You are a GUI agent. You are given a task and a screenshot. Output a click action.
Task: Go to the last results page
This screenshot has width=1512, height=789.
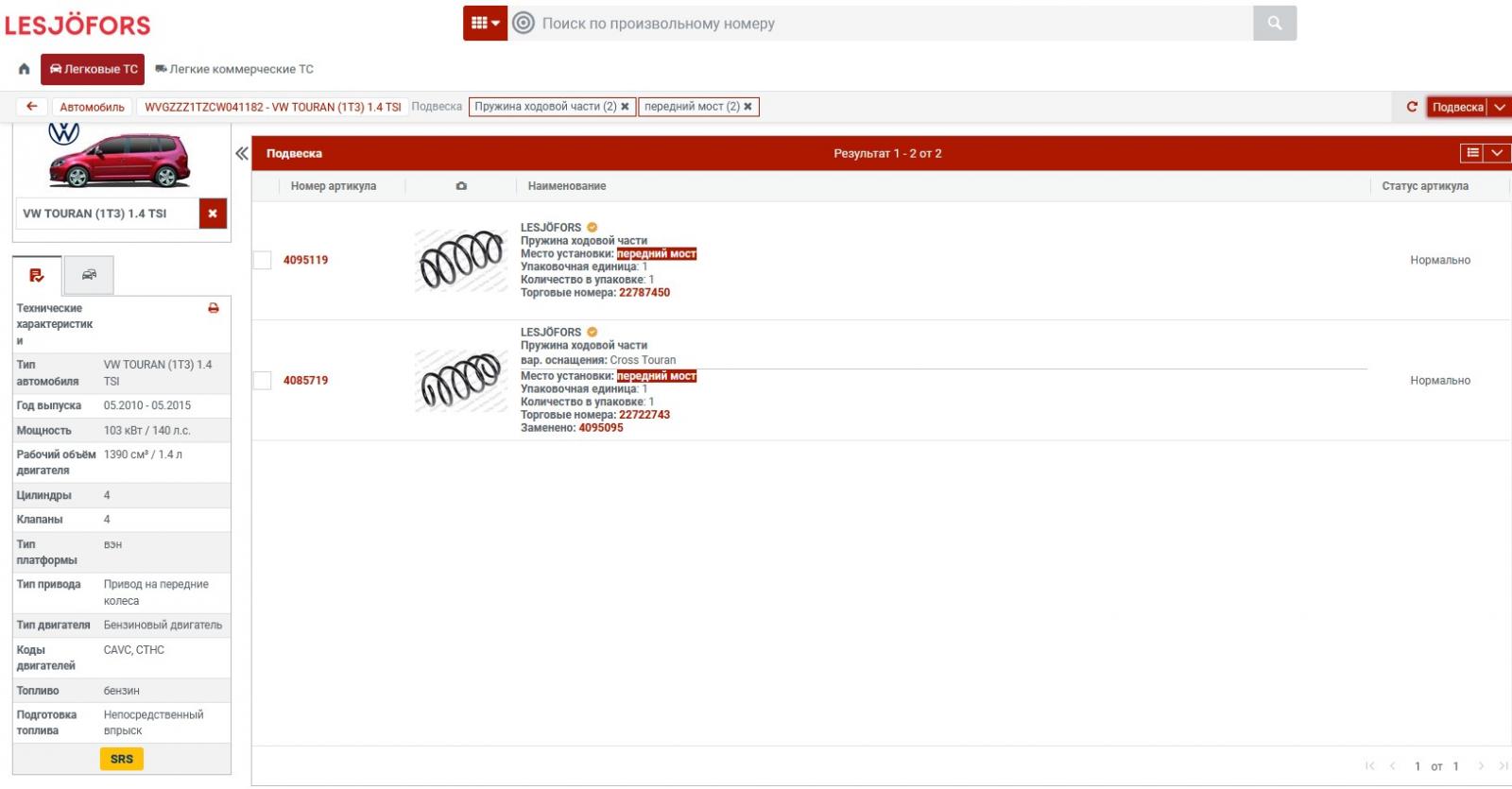point(1503,766)
